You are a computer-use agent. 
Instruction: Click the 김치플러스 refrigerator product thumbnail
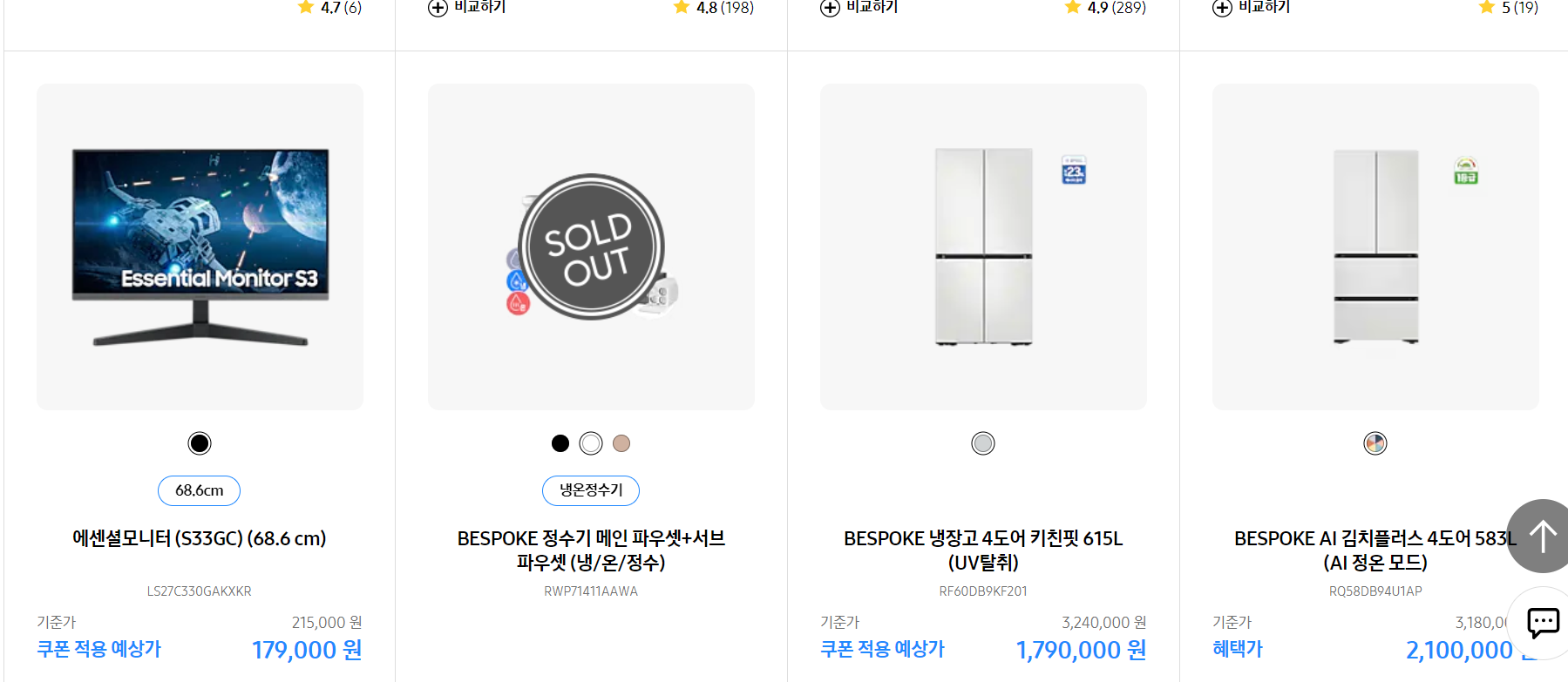[1375, 246]
